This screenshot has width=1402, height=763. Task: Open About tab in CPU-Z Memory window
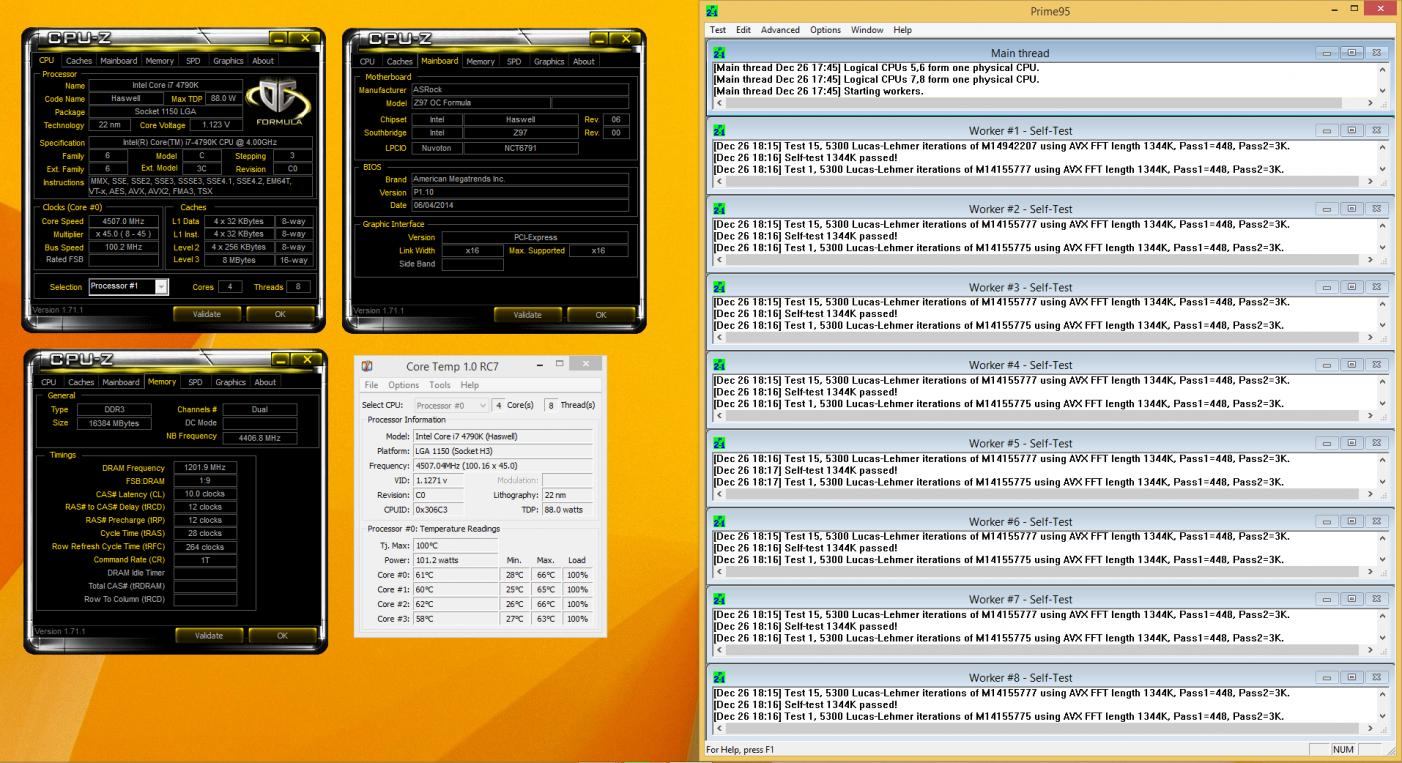(x=265, y=382)
